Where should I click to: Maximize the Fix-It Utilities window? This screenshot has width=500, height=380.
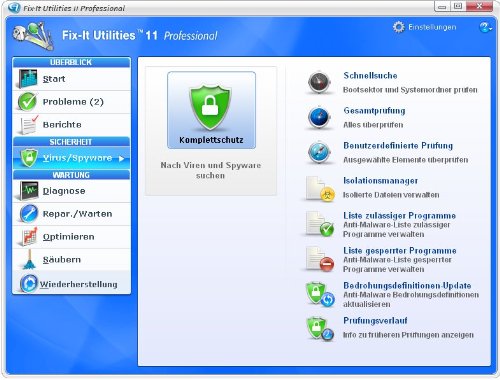tap(458, 6)
